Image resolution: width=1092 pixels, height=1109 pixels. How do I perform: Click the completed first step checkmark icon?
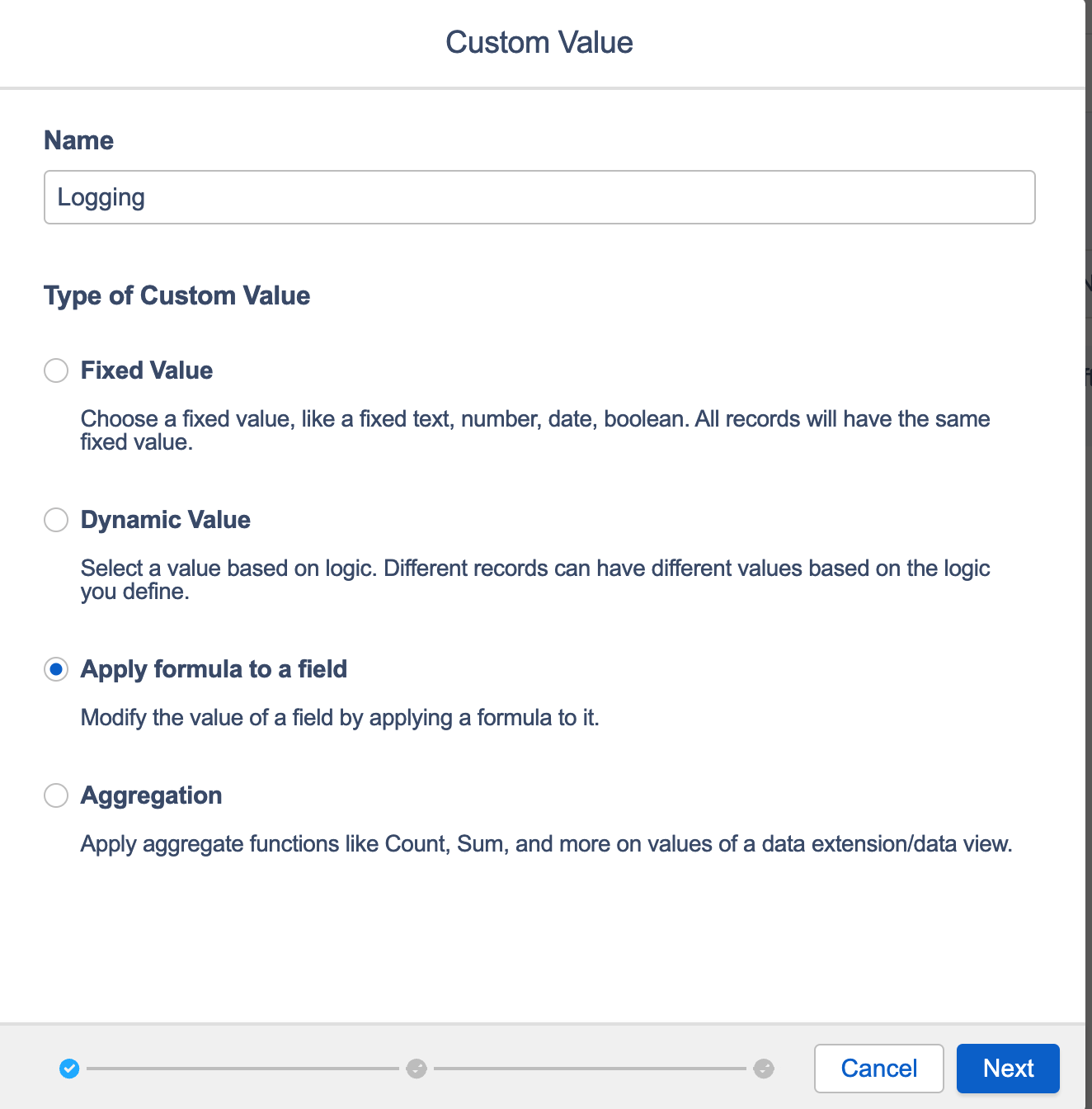(x=69, y=1069)
